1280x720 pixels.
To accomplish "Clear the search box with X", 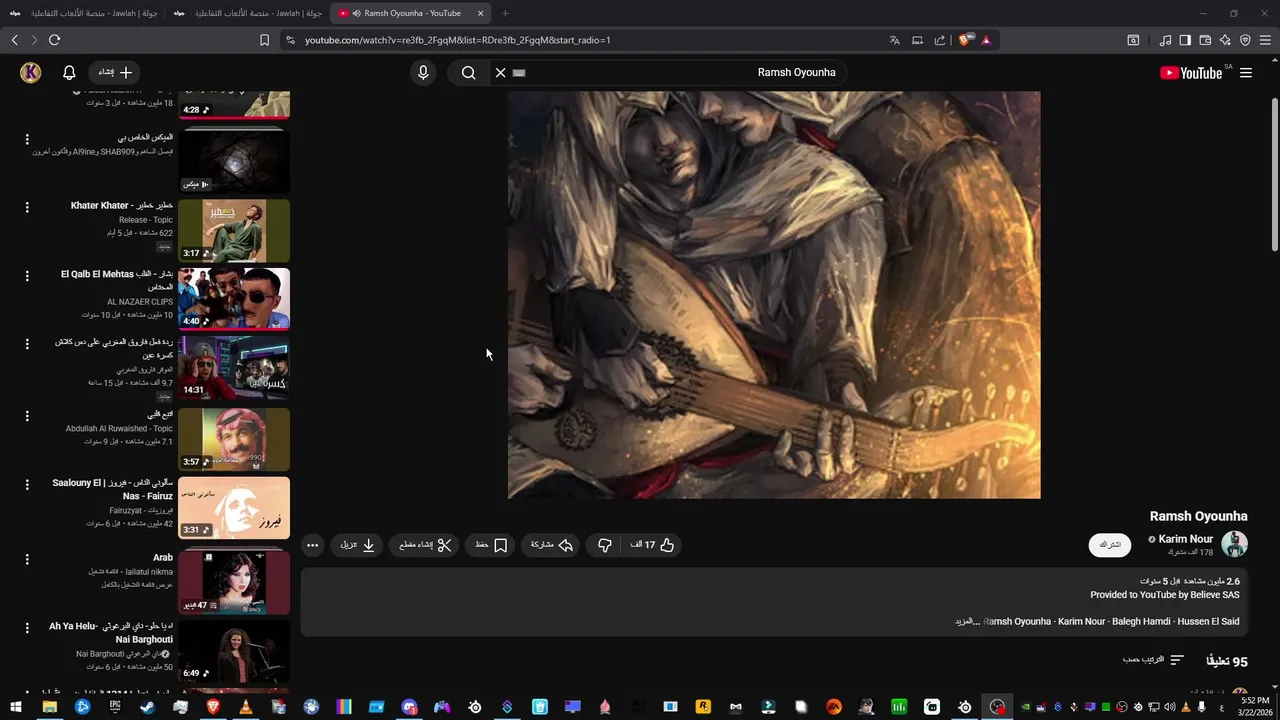I will (500, 72).
